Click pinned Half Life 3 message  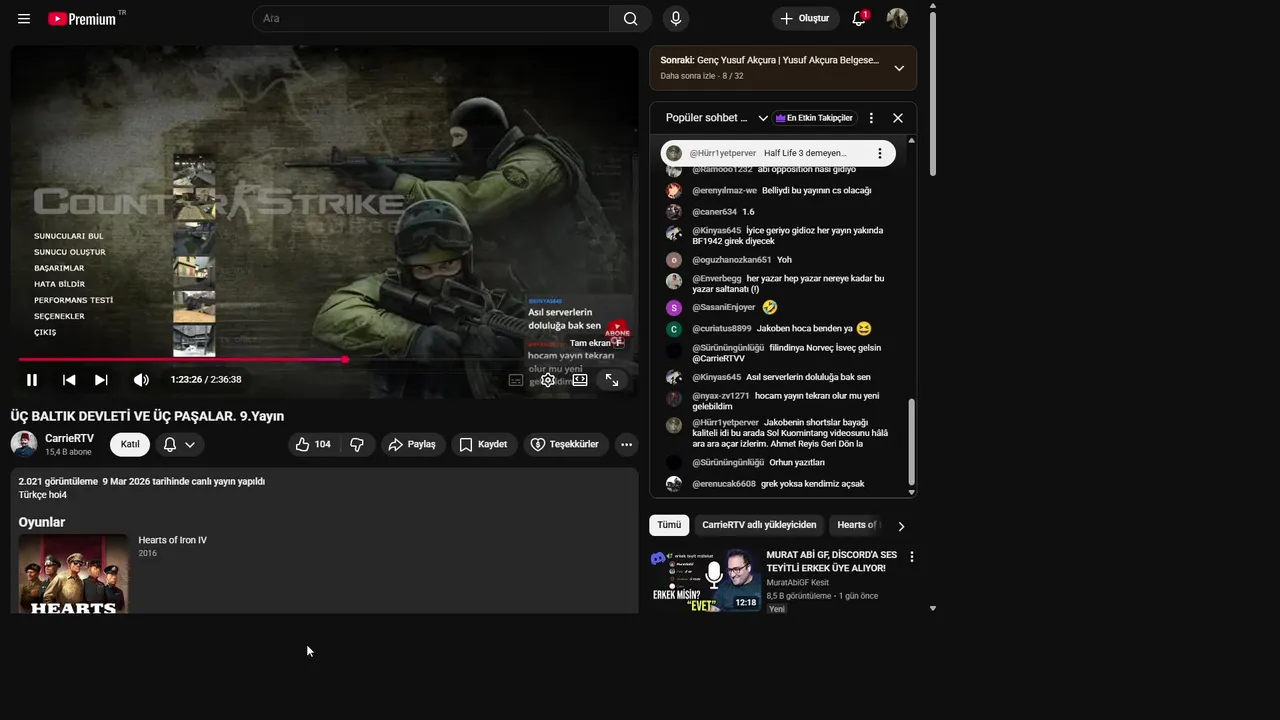tap(778, 153)
